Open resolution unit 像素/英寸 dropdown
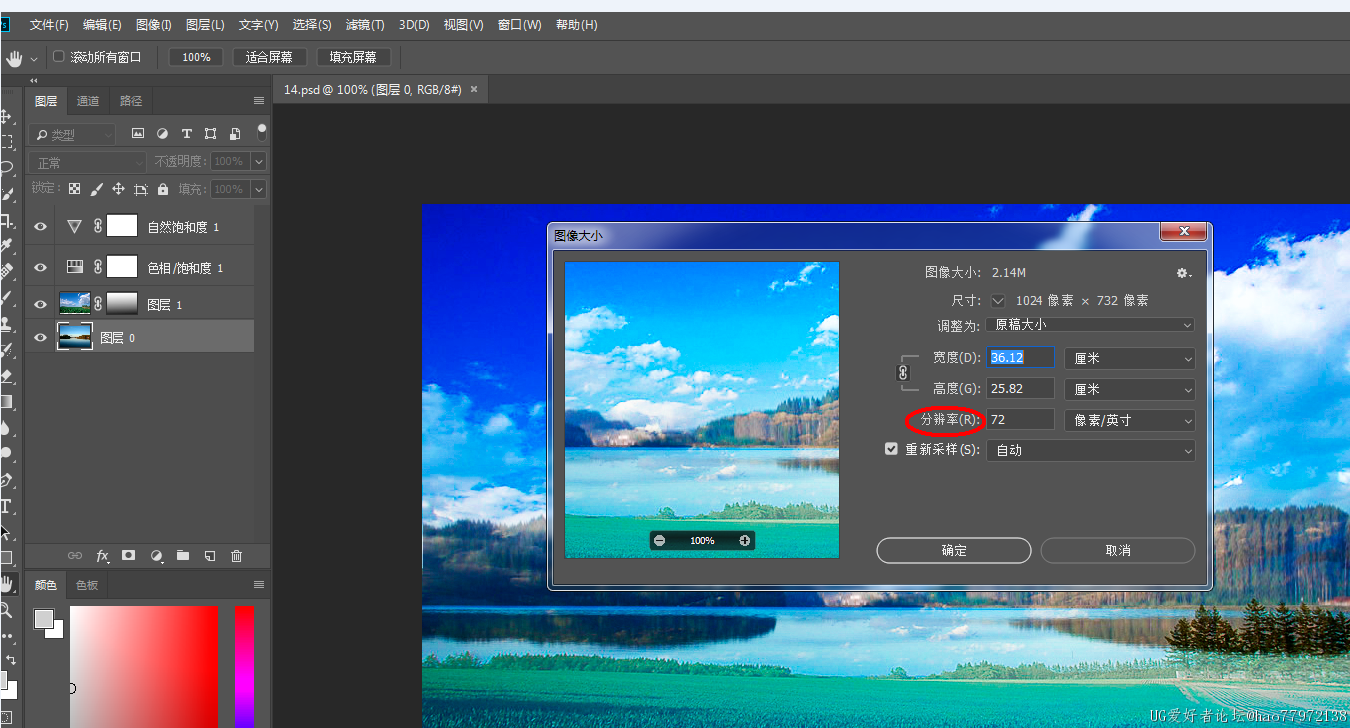The height and width of the screenshot is (728, 1350). pyautogui.click(x=1129, y=420)
